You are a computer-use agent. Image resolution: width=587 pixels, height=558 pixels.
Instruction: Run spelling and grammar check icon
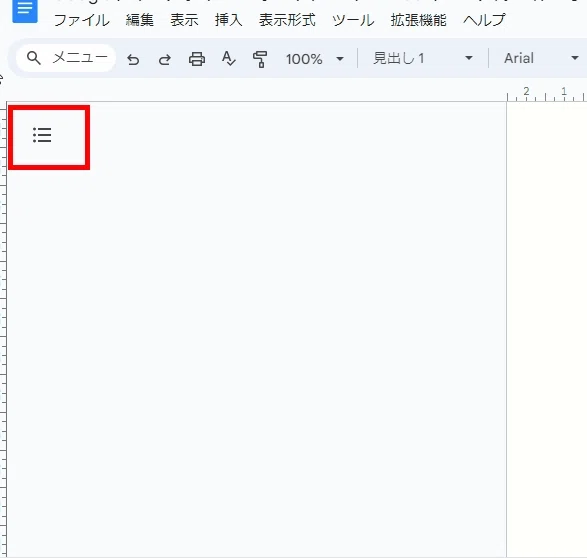click(228, 59)
